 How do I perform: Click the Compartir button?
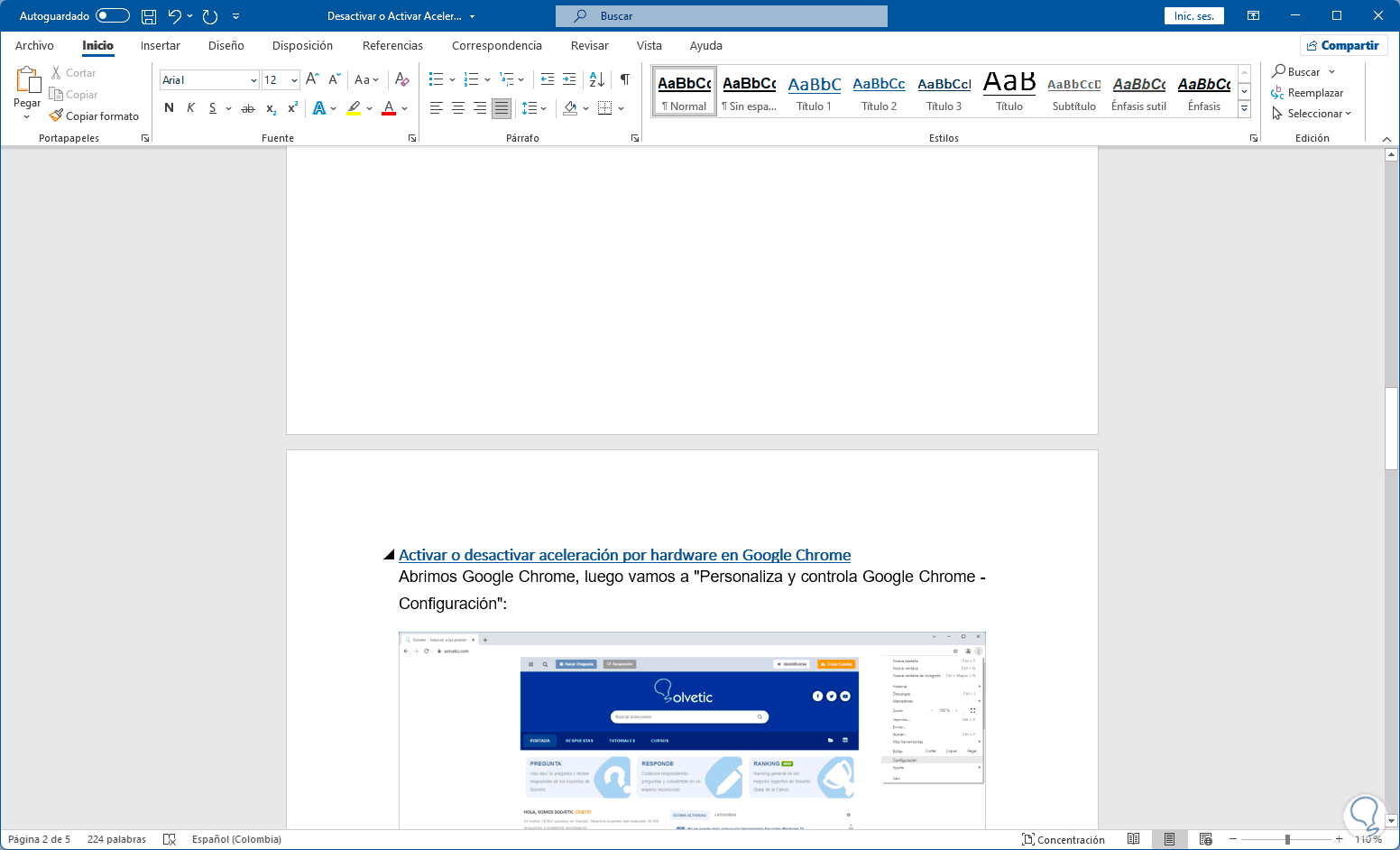click(1342, 46)
